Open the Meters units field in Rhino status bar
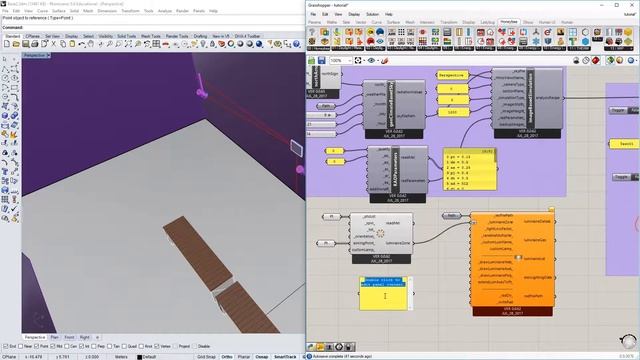This screenshot has width=640, height=360. click(x=121, y=357)
